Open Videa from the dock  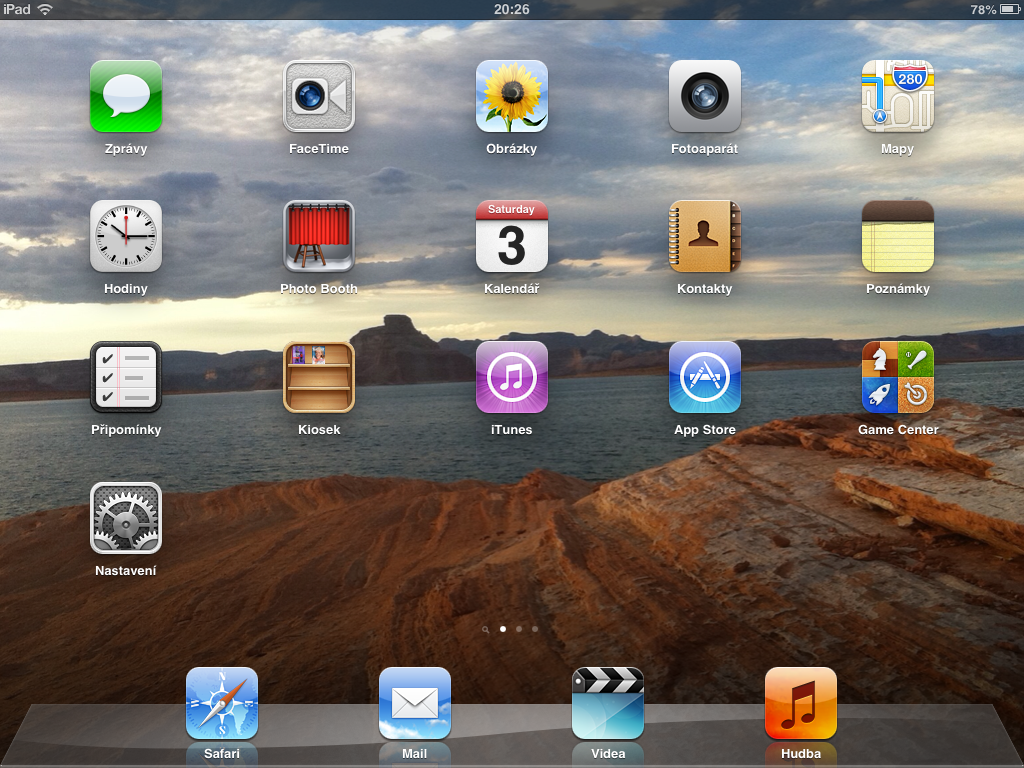tap(607, 703)
